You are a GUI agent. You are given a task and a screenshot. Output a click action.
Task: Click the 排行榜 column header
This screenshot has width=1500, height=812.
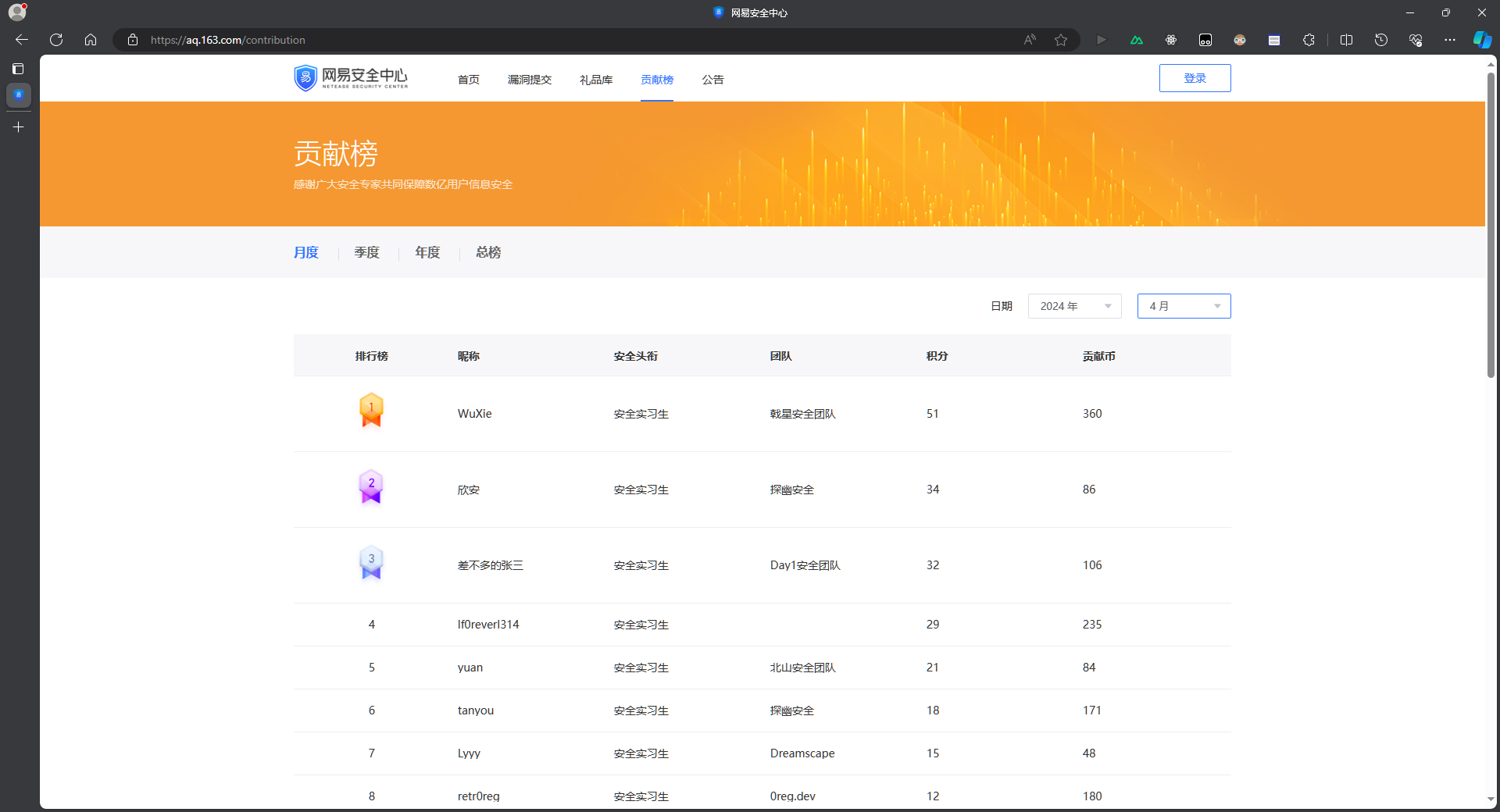pos(372,356)
